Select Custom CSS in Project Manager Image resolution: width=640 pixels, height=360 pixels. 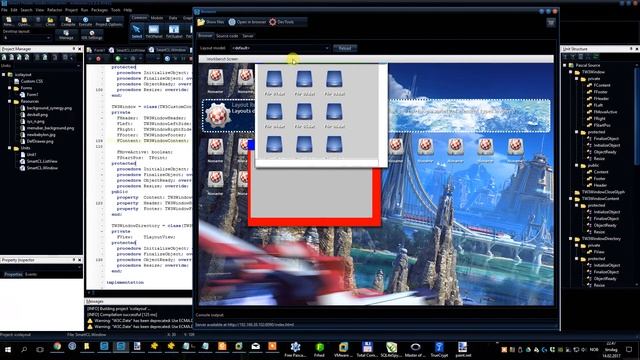(x=31, y=81)
